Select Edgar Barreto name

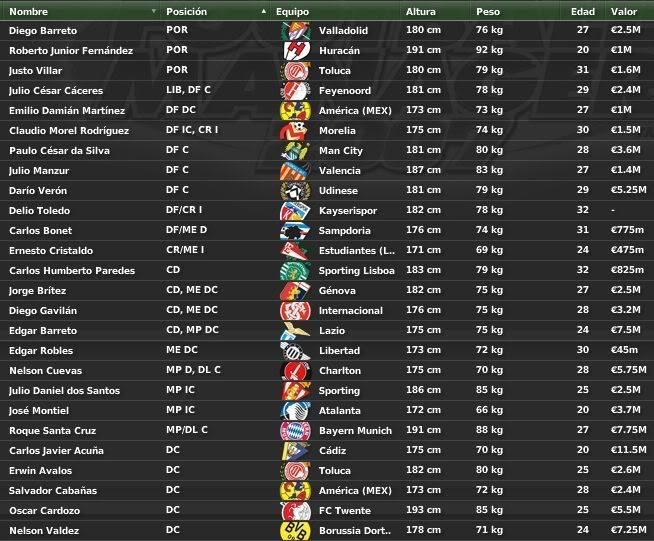point(43,331)
